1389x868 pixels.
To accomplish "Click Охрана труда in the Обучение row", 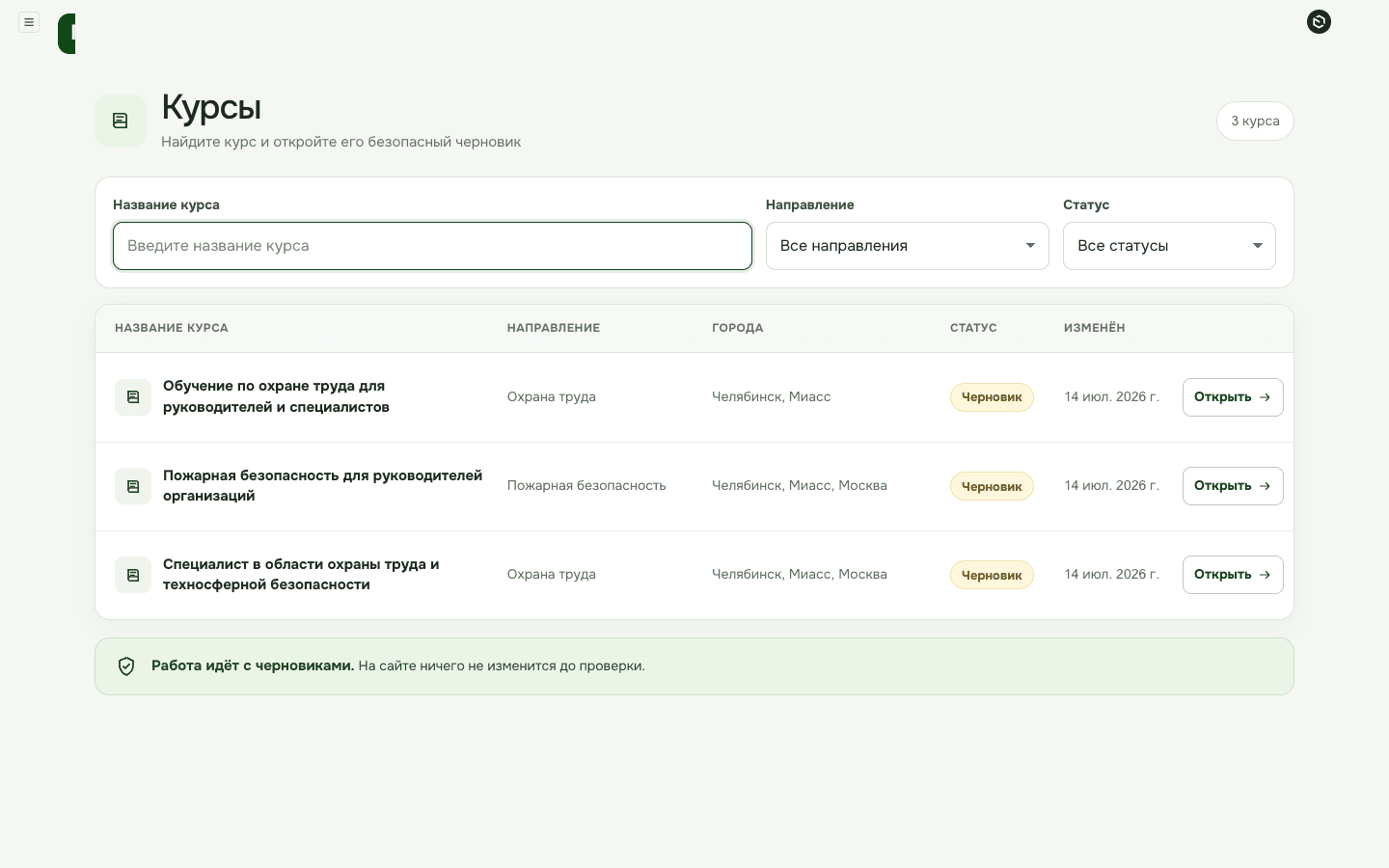I will click(x=552, y=396).
